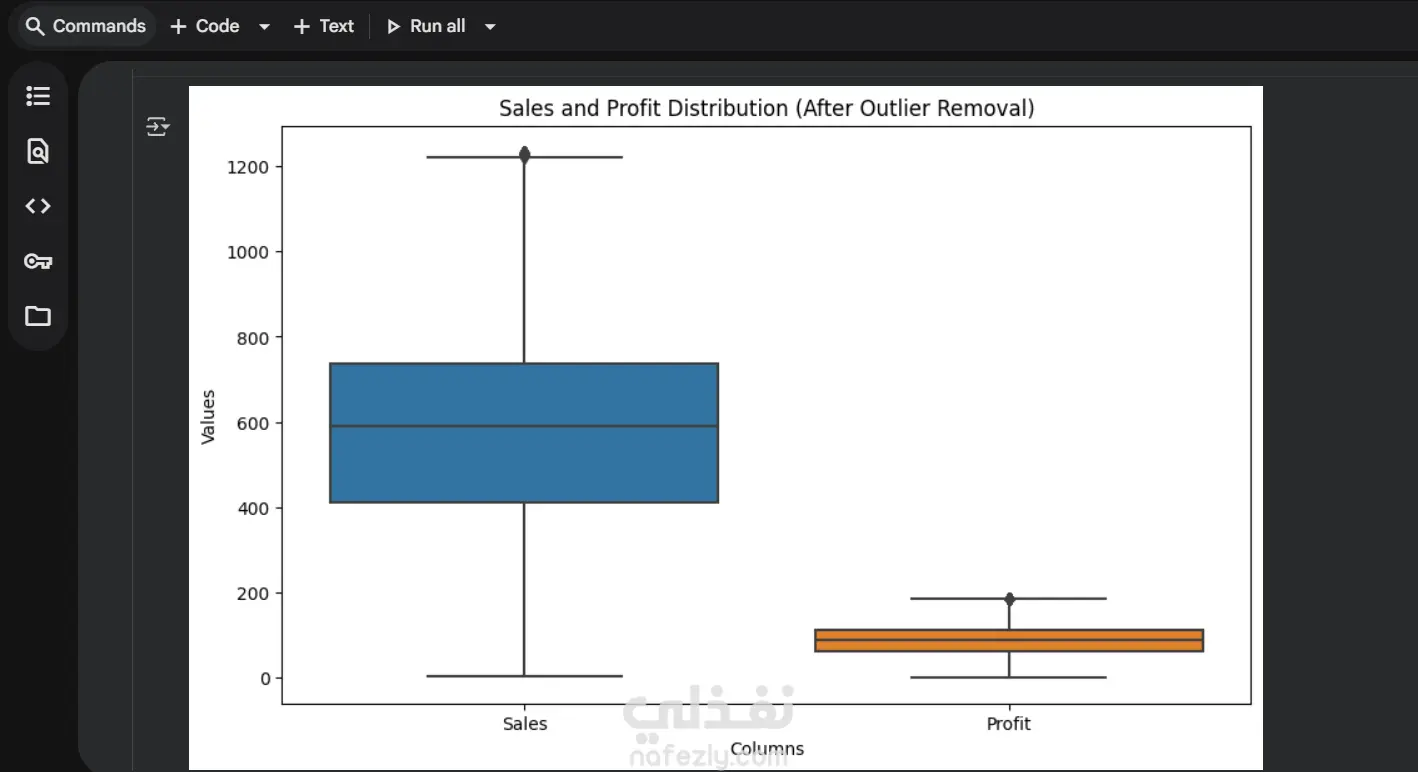Expand the Run all dropdown arrow

(x=490, y=27)
